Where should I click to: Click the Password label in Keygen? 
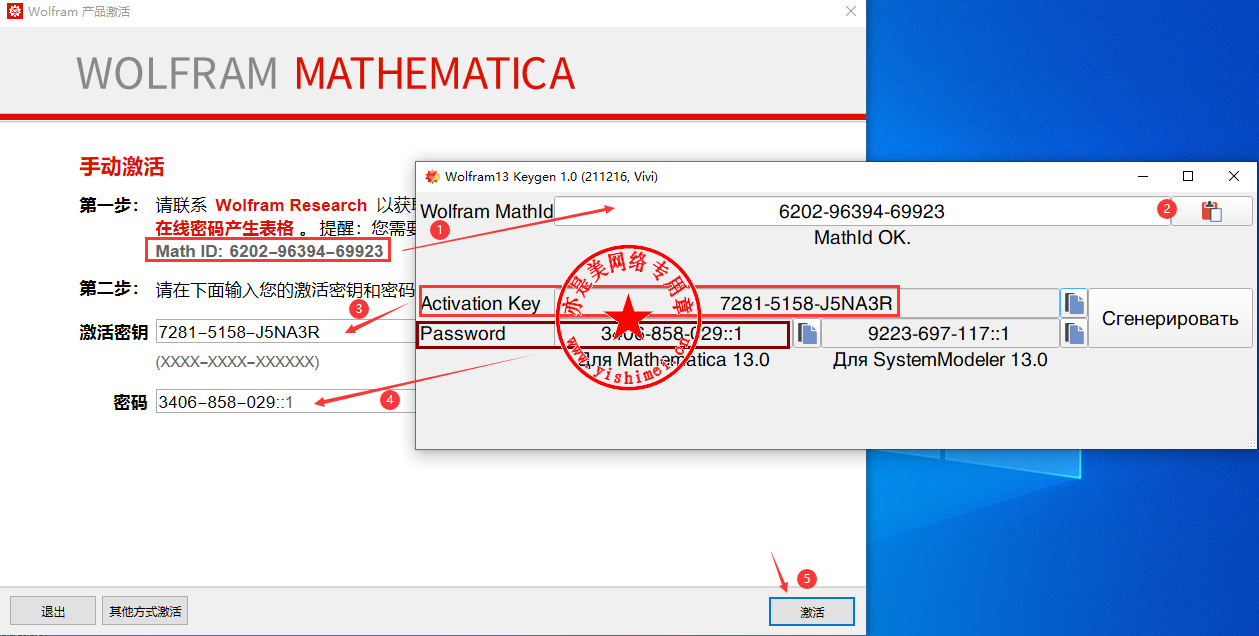tap(463, 333)
